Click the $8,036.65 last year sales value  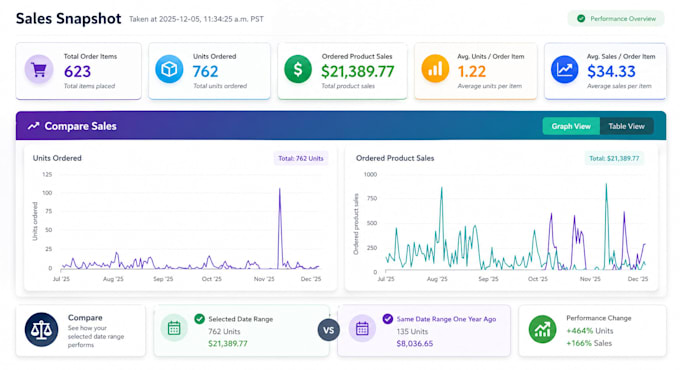tap(415, 344)
